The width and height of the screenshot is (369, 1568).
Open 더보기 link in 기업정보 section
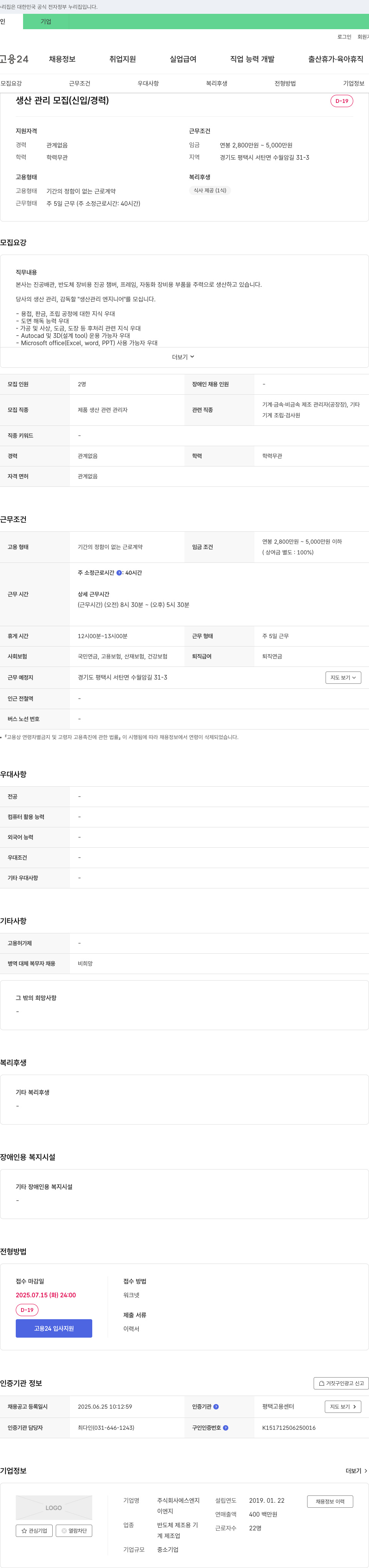(x=356, y=1471)
